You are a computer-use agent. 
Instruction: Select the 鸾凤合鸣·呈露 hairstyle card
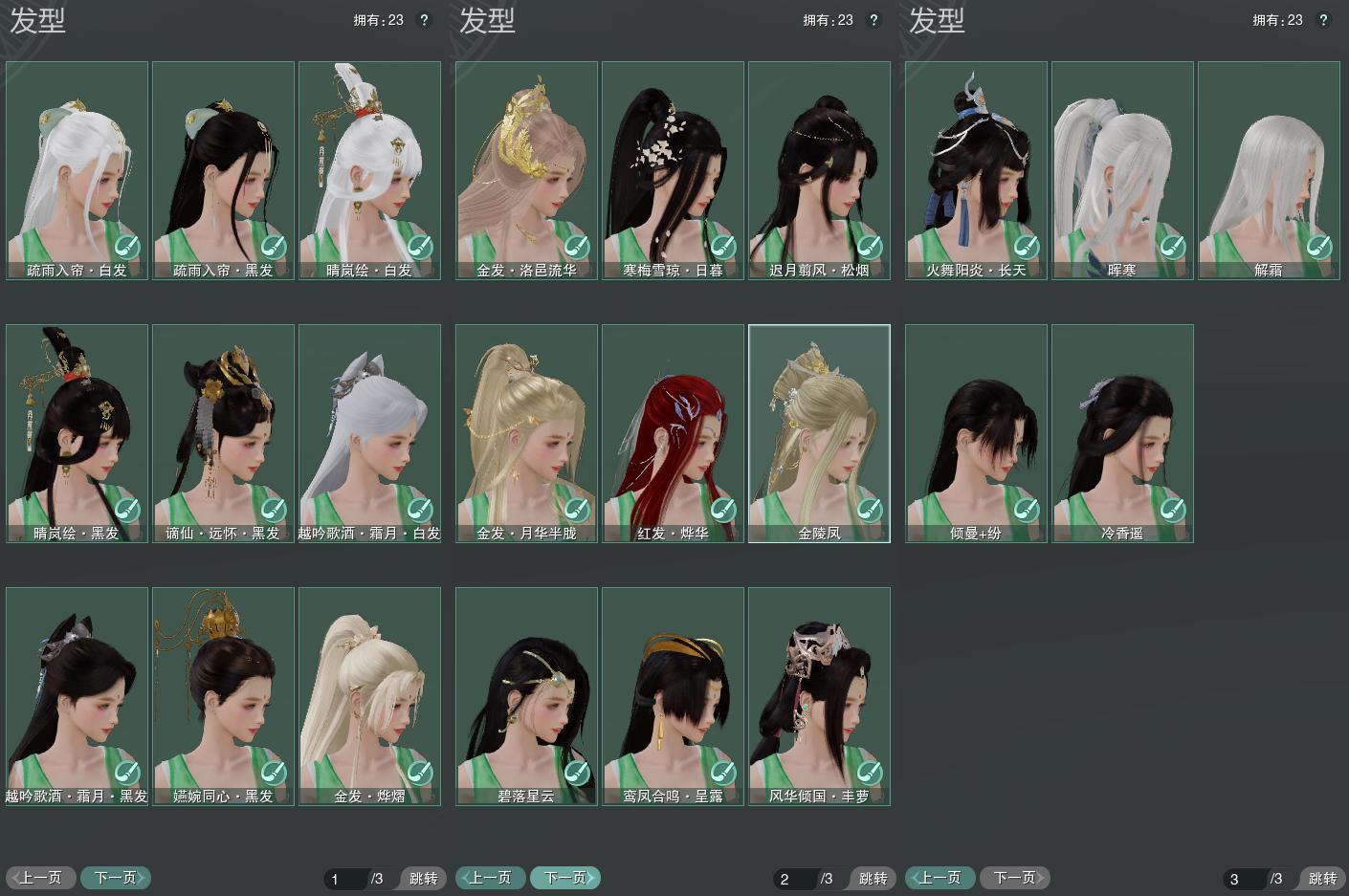pyautogui.click(x=674, y=697)
